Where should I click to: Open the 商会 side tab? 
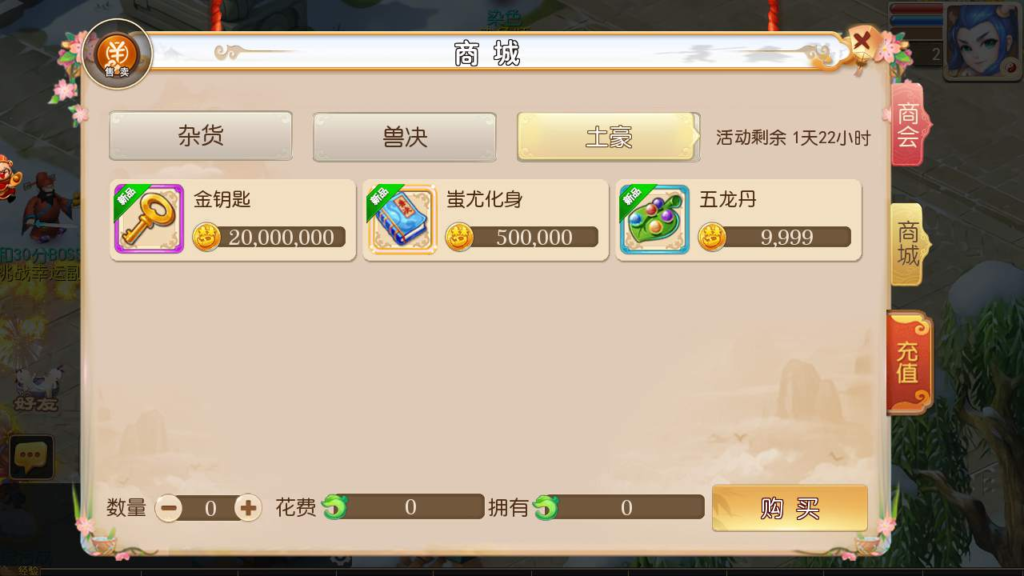click(x=908, y=124)
